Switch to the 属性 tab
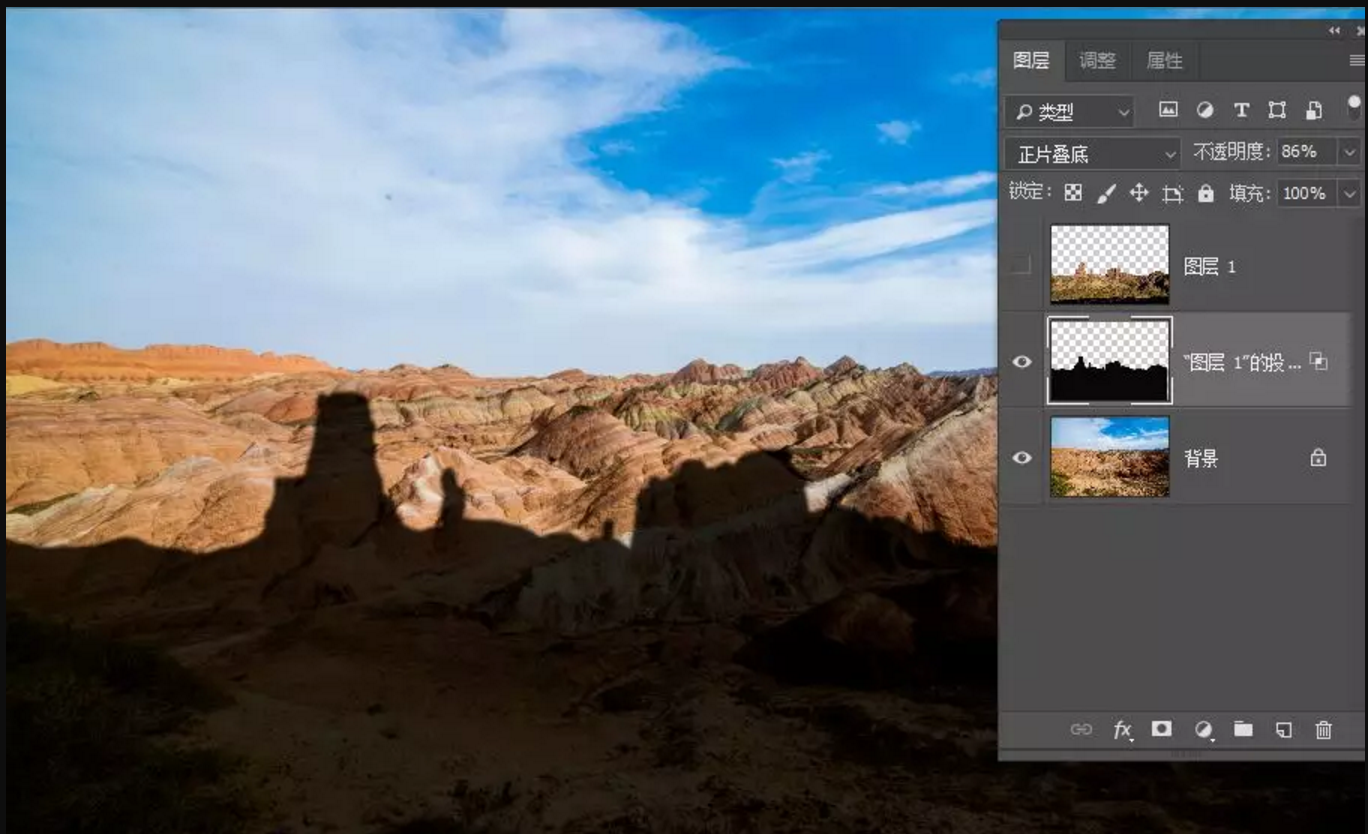 pos(1164,61)
